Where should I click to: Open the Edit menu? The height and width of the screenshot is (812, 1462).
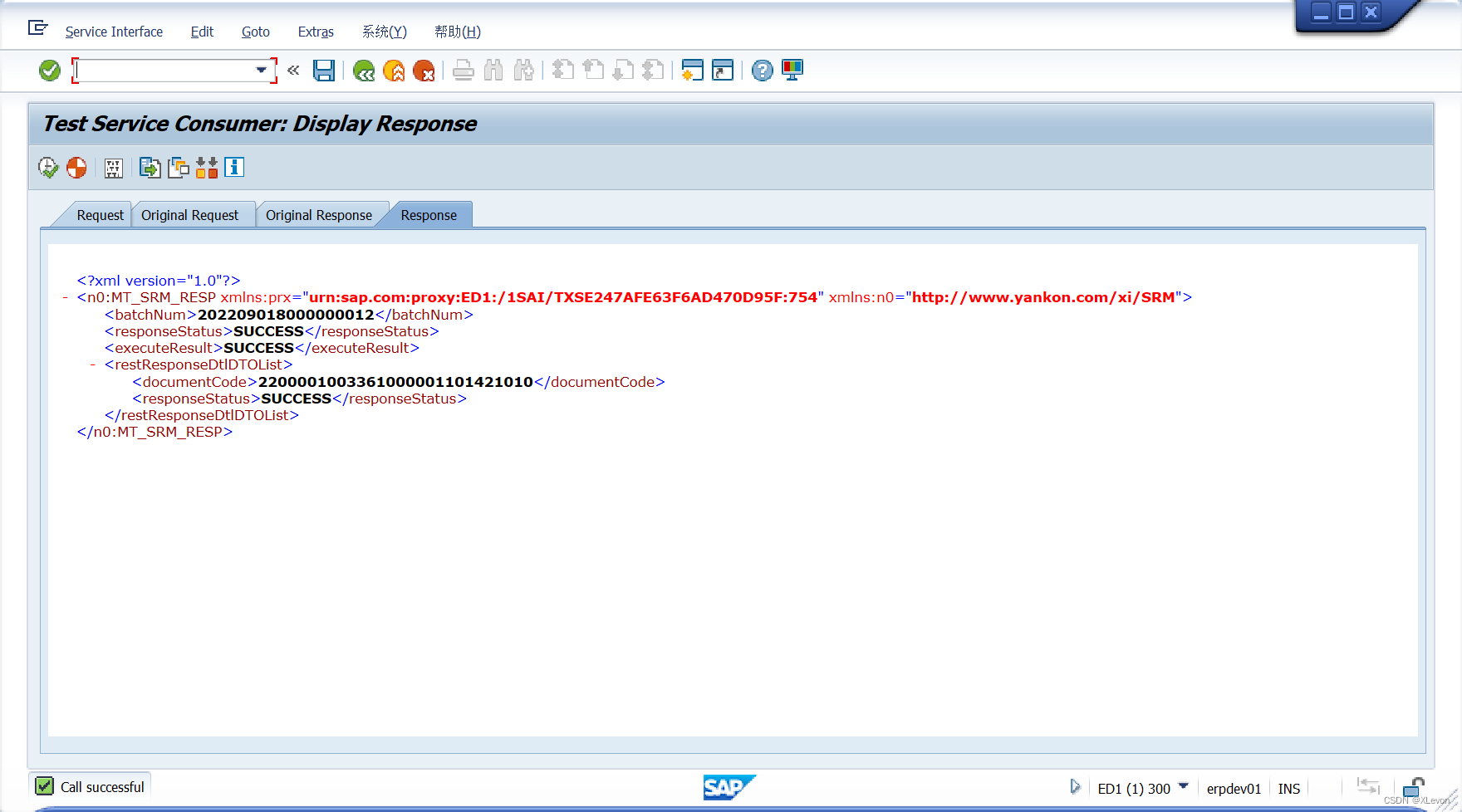point(202,32)
